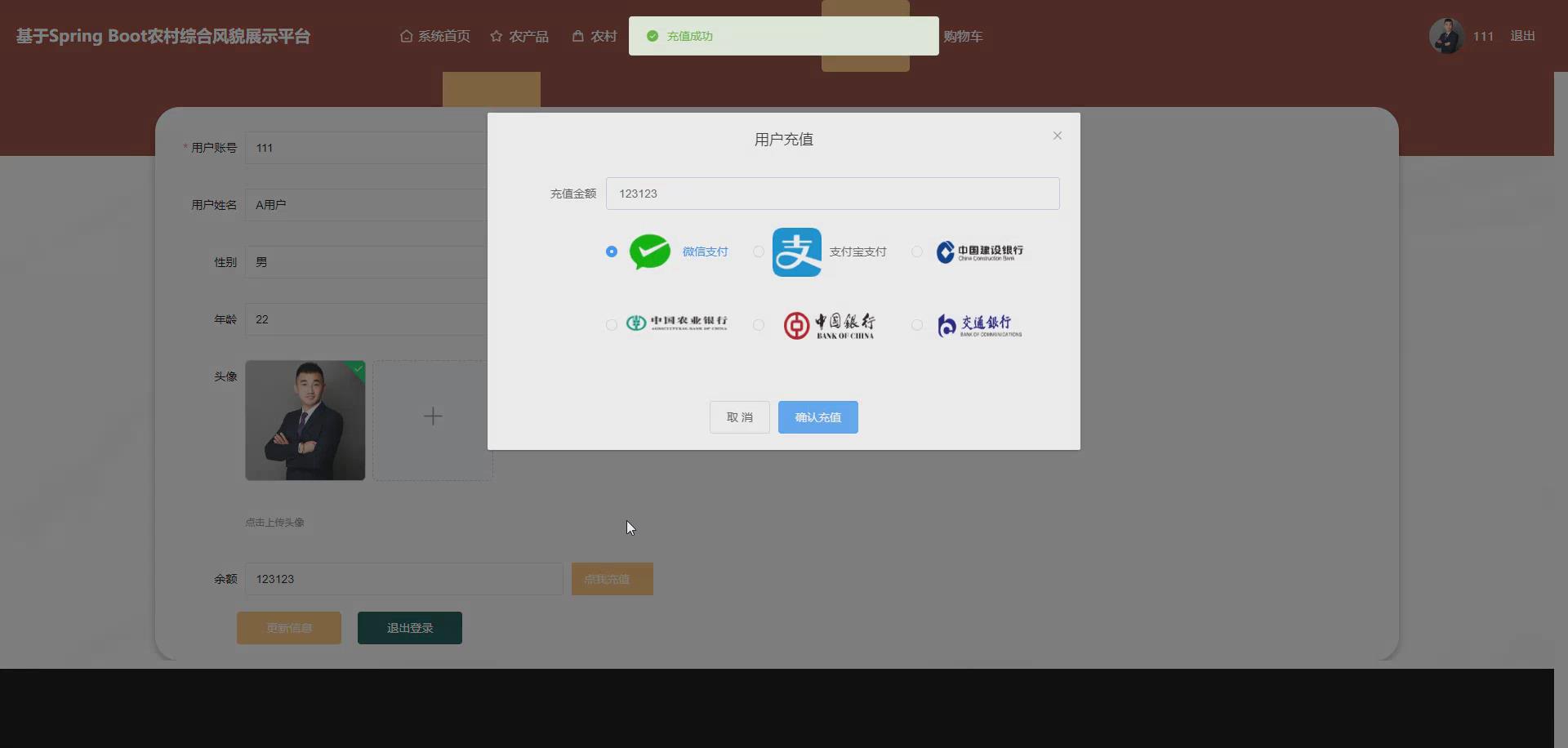Image resolution: width=1568 pixels, height=748 pixels.
Task: Click the site title 基于Spring Boot农村综合风貌展示平台
Action: [163, 36]
